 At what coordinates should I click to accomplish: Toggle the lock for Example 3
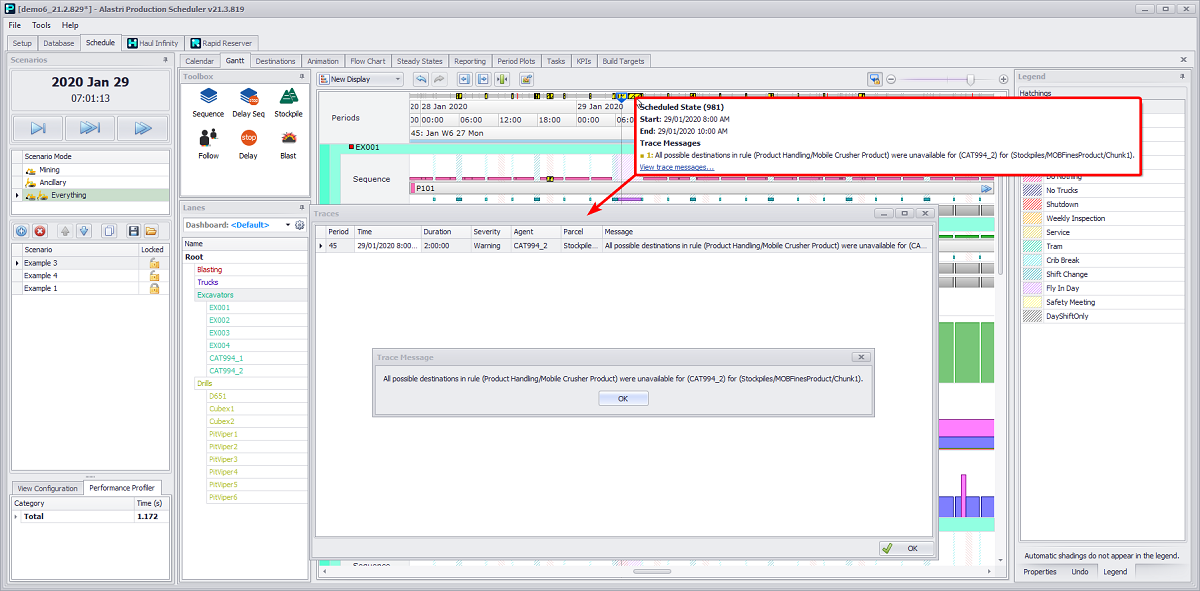click(x=154, y=263)
